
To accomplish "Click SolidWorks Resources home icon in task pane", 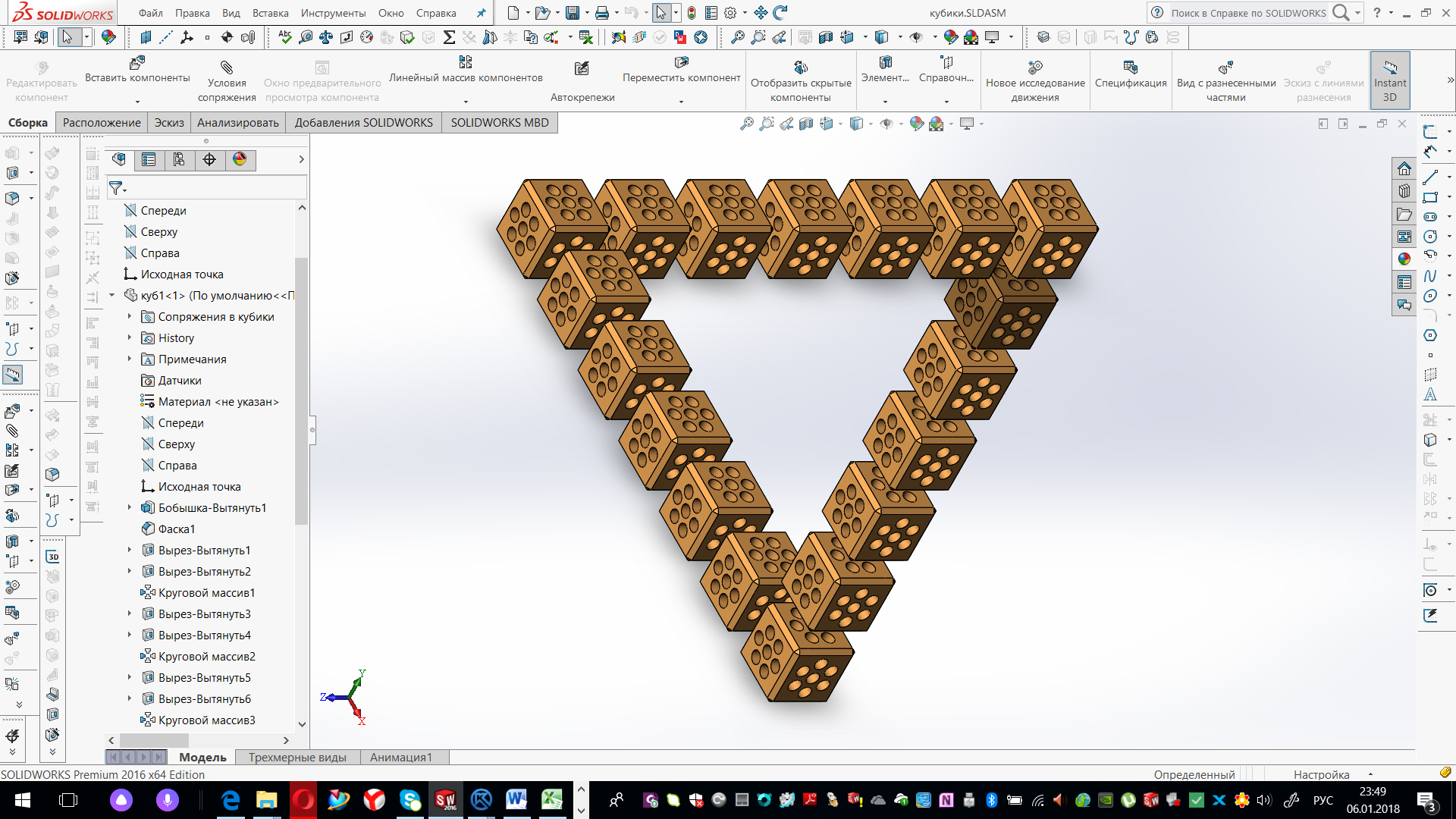I will click(1404, 168).
